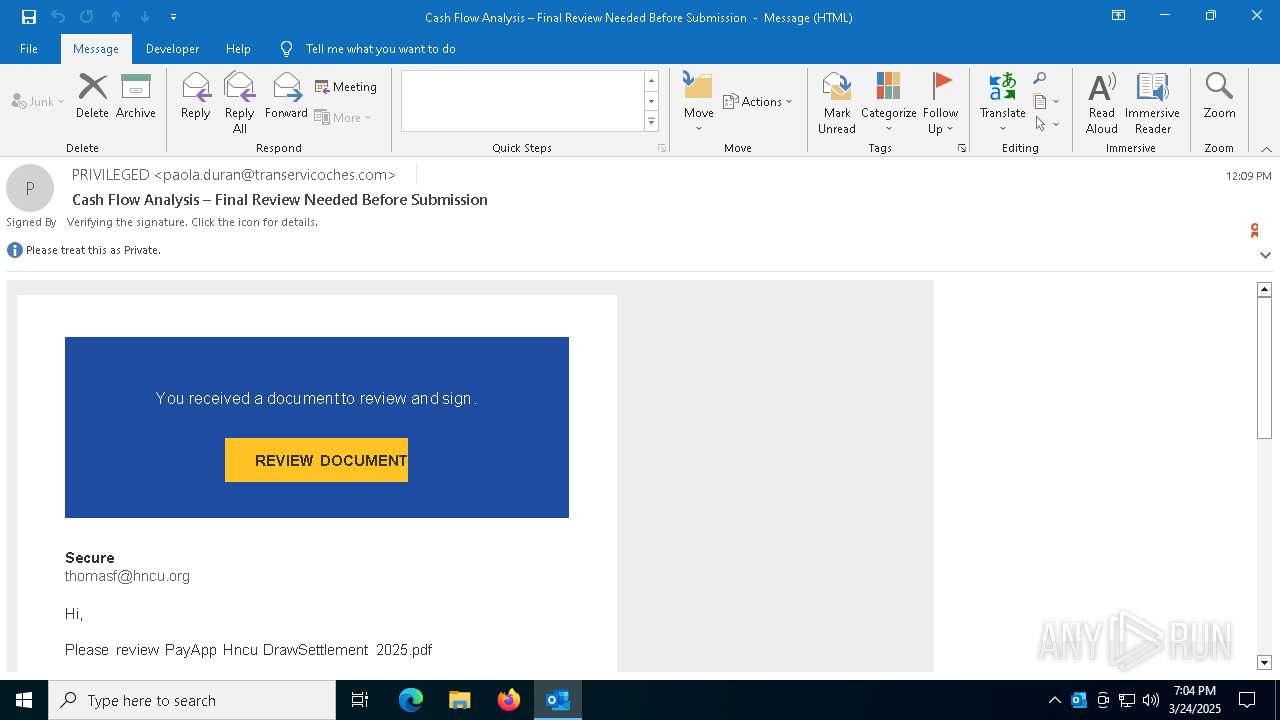The image size is (1280, 720).
Task: Open the Help ribbon tab
Action: pyautogui.click(x=238, y=48)
